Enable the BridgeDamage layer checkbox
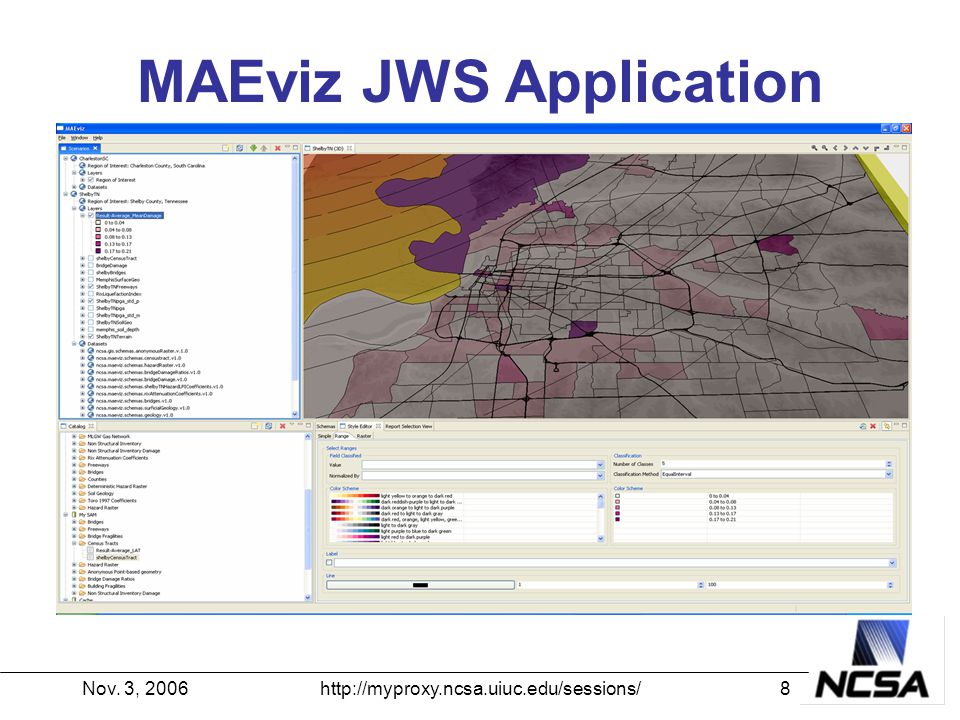Image resolution: width=960 pixels, height=720 pixels. pyautogui.click(x=91, y=266)
